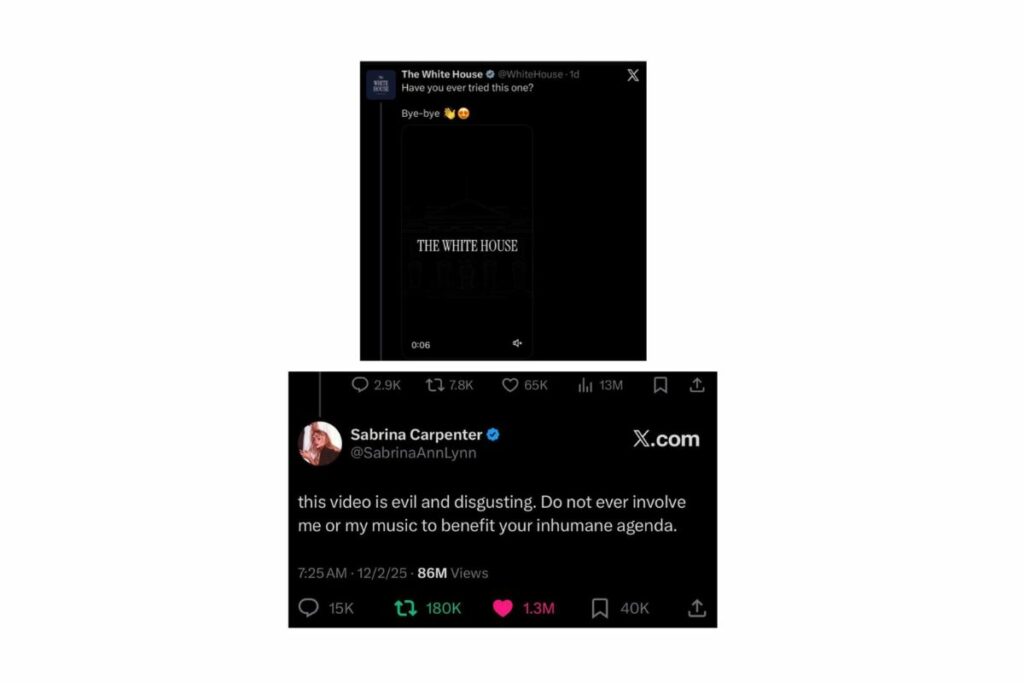Click the 86M Views count

[x=453, y=573]
